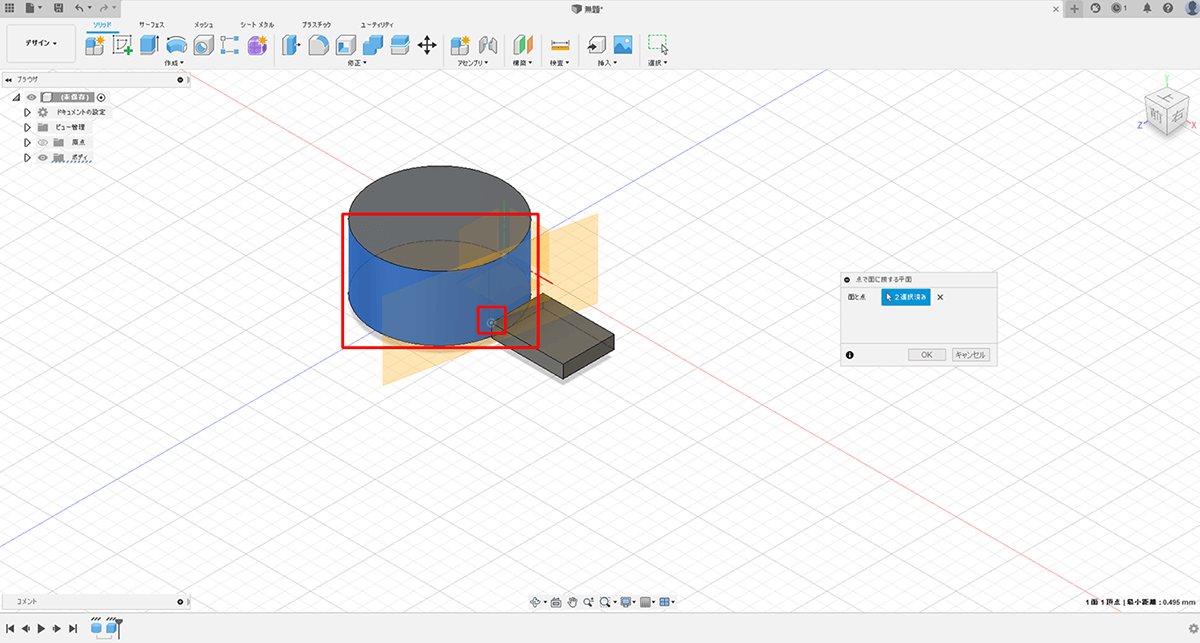Screen dimensions: 1200x643
Task: Show the hidden 原点 folder
Action: point(43,143)
